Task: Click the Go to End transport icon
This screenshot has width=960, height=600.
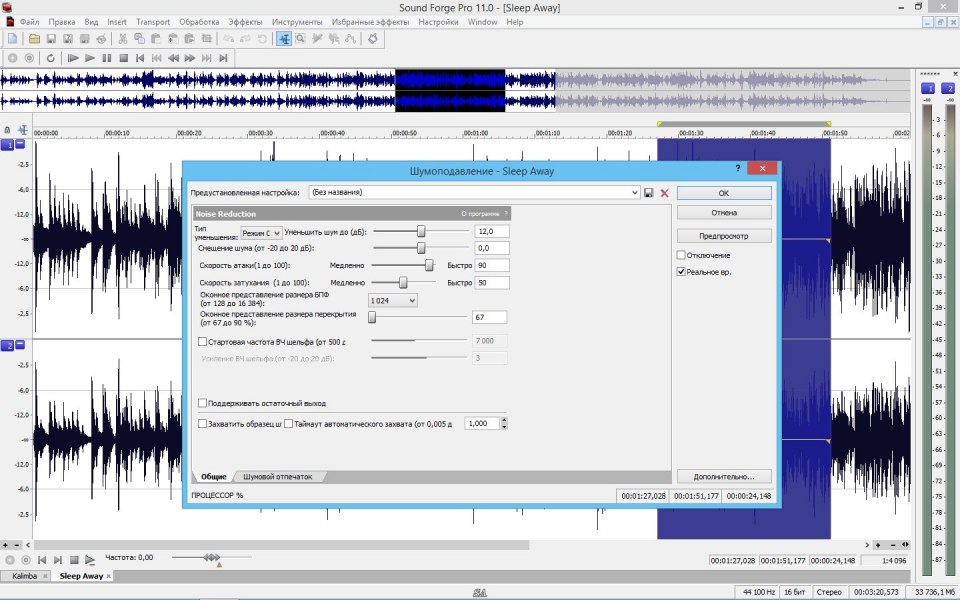Action: point(223,57)
